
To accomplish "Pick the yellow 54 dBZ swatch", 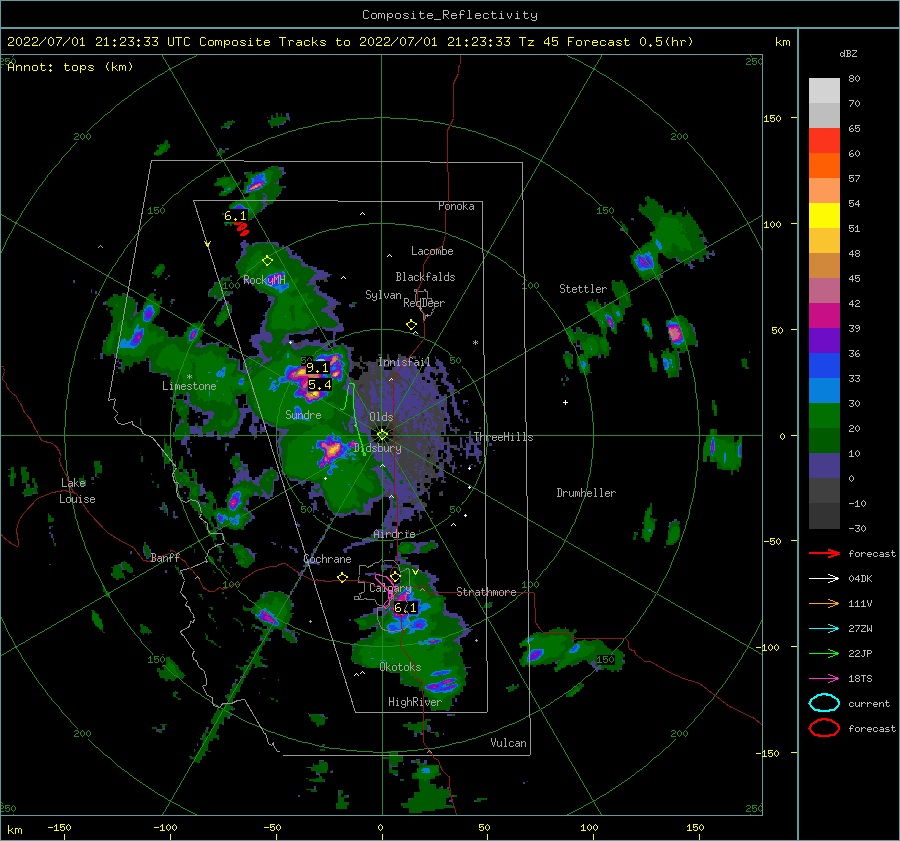I will [824, 215].
